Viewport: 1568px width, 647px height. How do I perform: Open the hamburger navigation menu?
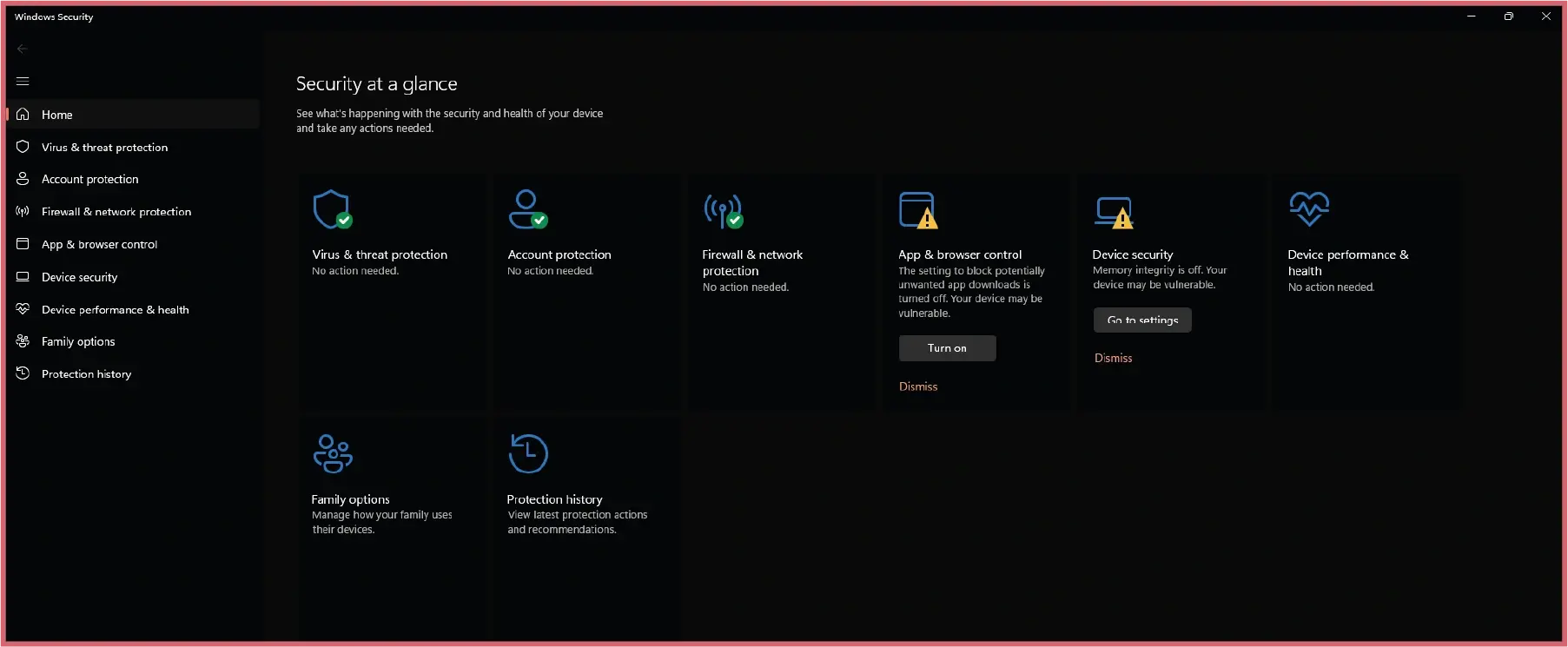(x=23, y=81)
